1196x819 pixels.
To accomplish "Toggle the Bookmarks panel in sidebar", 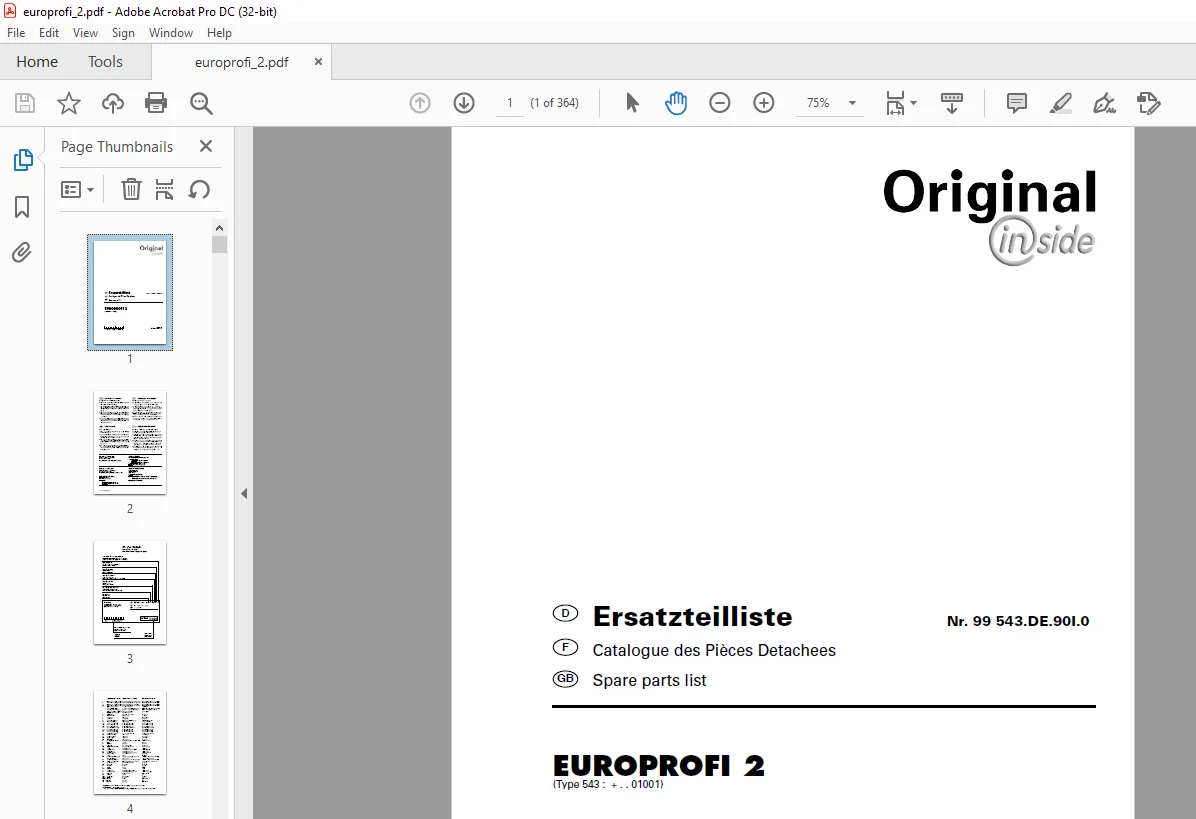I will tap(22, 207).
